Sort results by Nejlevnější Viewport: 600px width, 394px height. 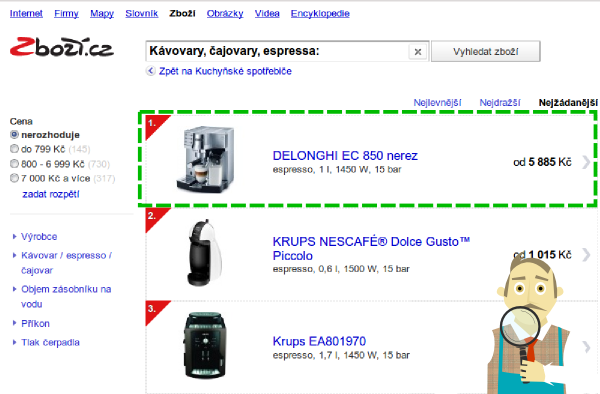point(437,103)
